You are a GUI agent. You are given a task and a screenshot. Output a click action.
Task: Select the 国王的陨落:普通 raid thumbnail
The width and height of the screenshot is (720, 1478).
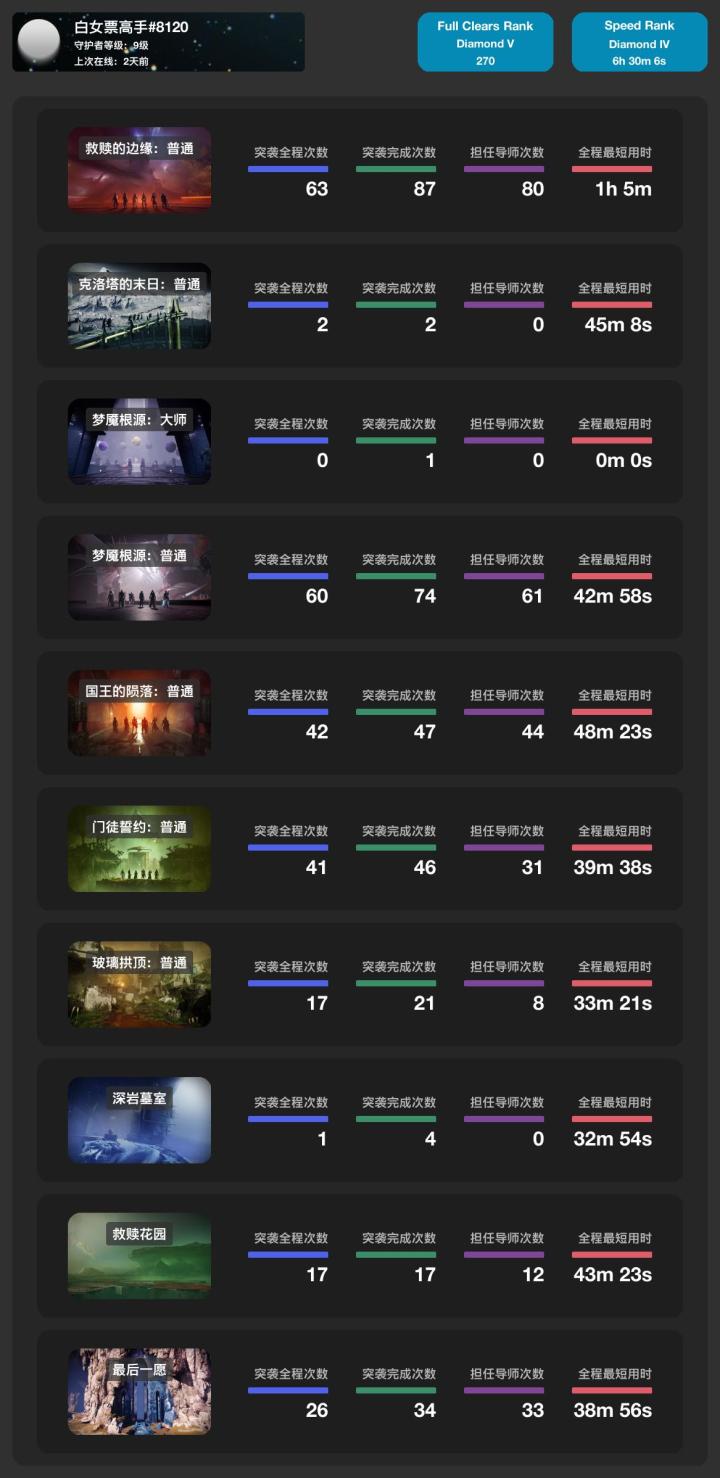[139, 713]
